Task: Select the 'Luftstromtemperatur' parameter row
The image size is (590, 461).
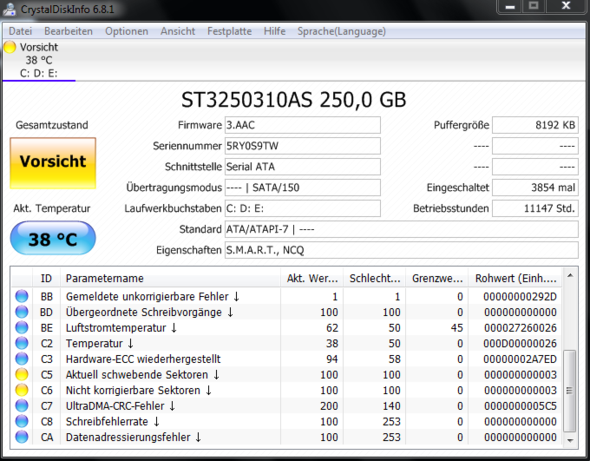Action: click(x=287, y=328)
